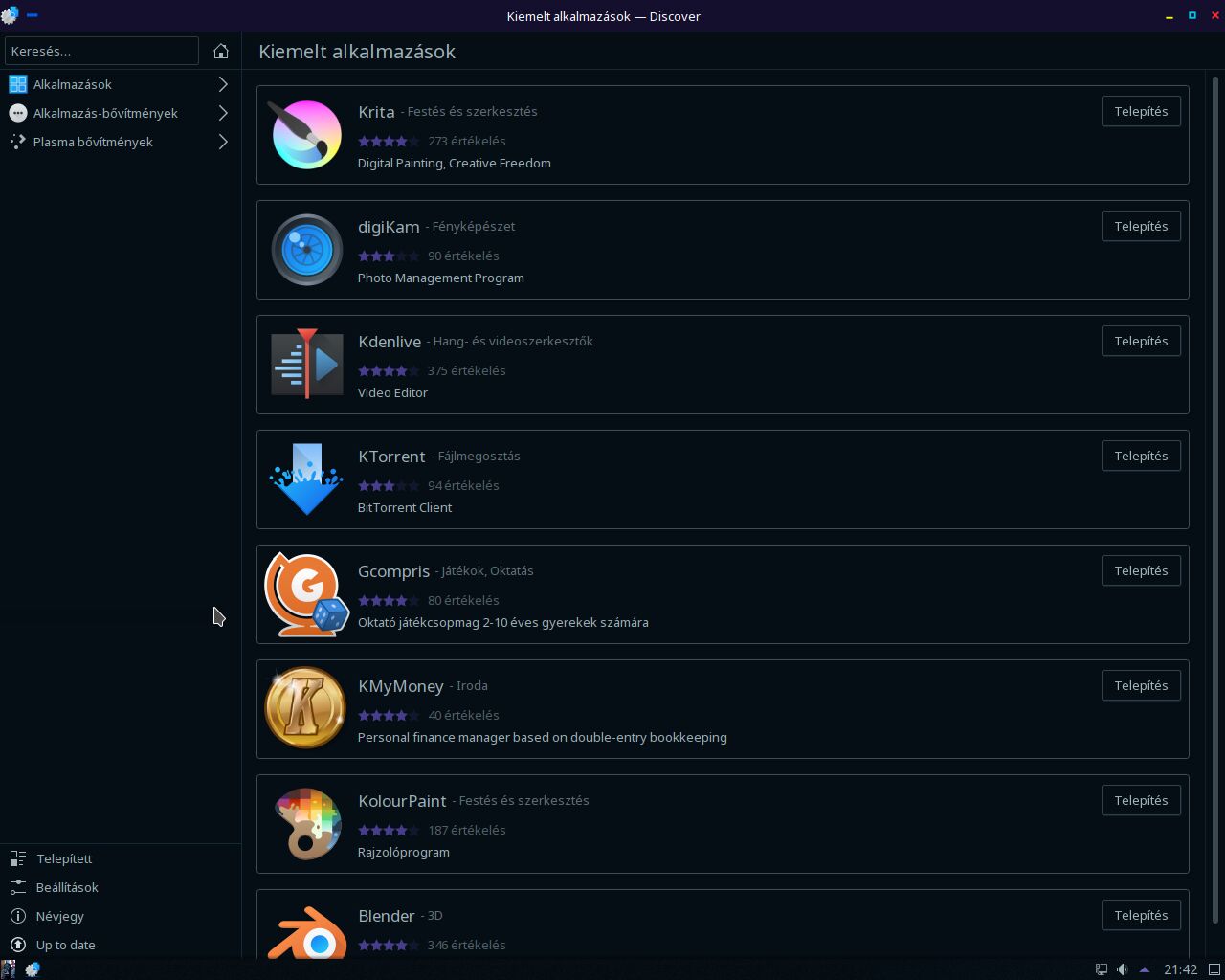1225x980 pixels.
Task: Open the Krita app icon
Action: [306, 135]
